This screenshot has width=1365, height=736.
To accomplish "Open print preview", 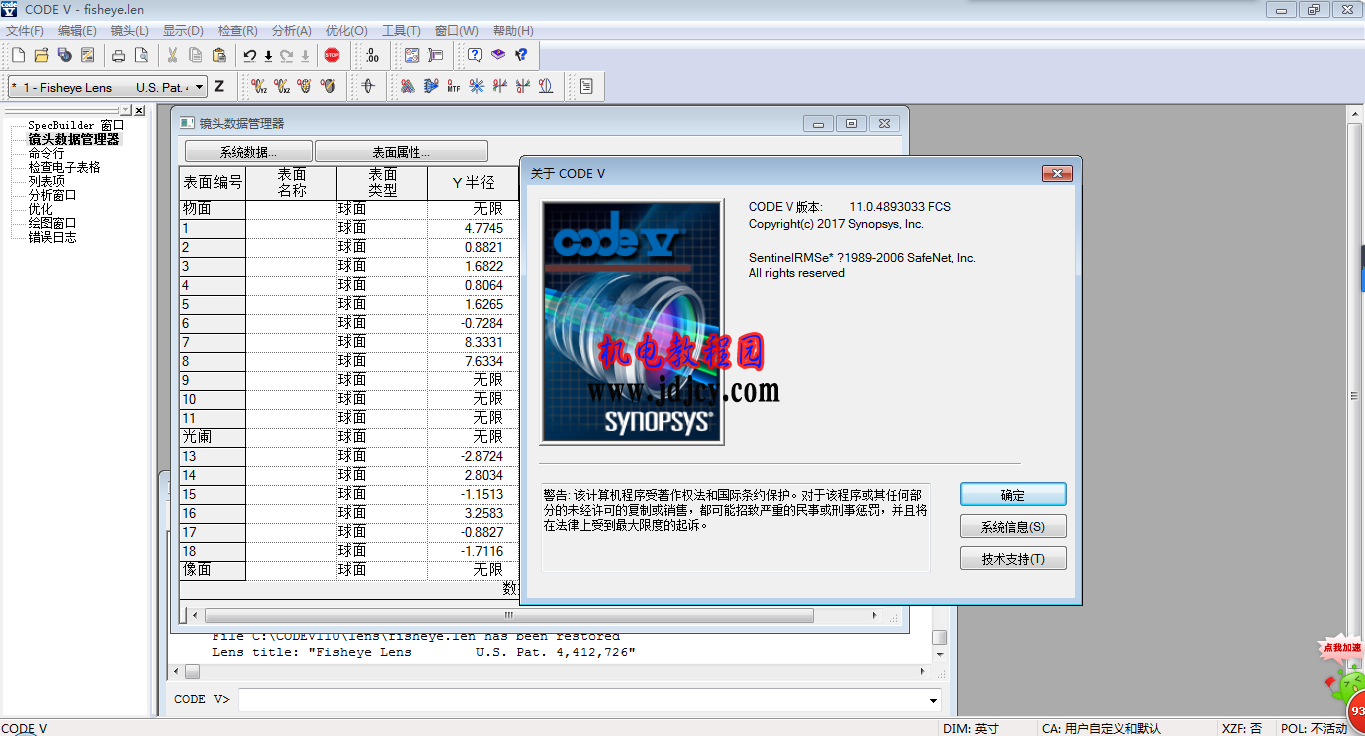I will pyautogui.click(x=141, y=55).
